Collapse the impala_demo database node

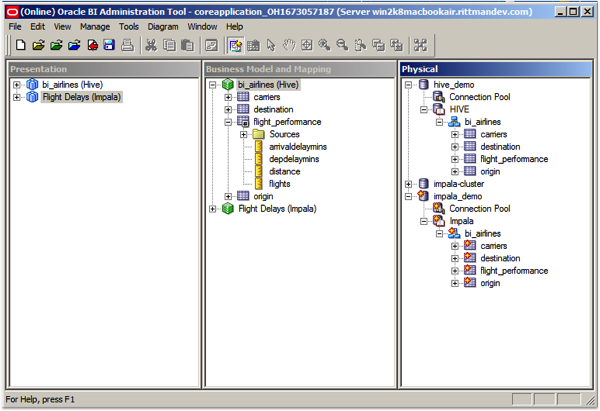pyautogui.click(x=408, y=196)
